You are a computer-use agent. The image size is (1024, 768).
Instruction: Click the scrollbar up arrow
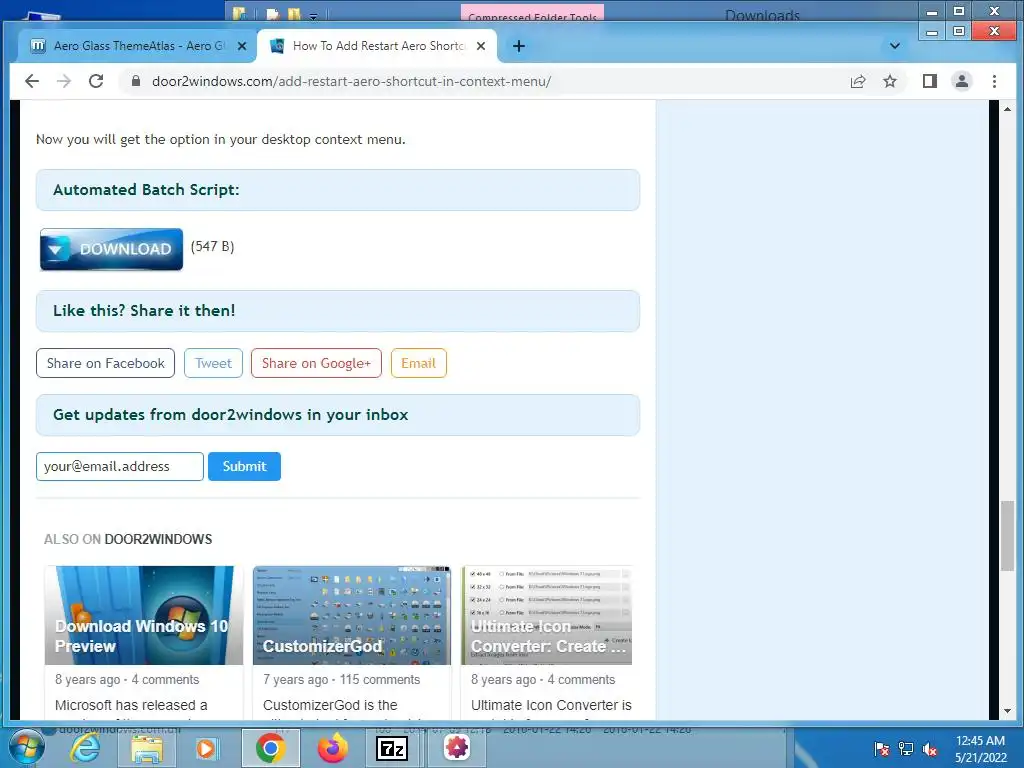pos(1007,108)
